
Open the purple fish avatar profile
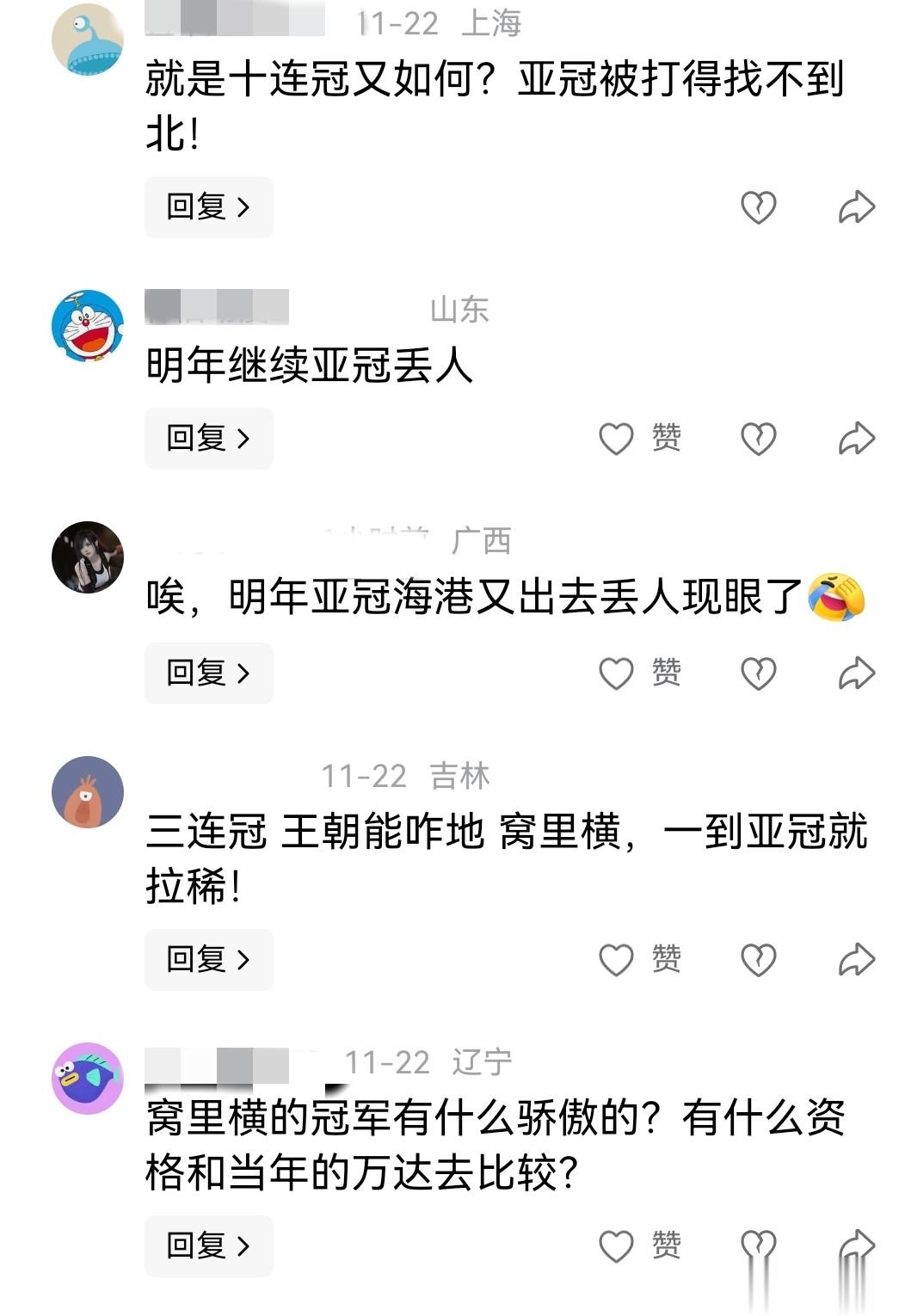point(88,1079)
